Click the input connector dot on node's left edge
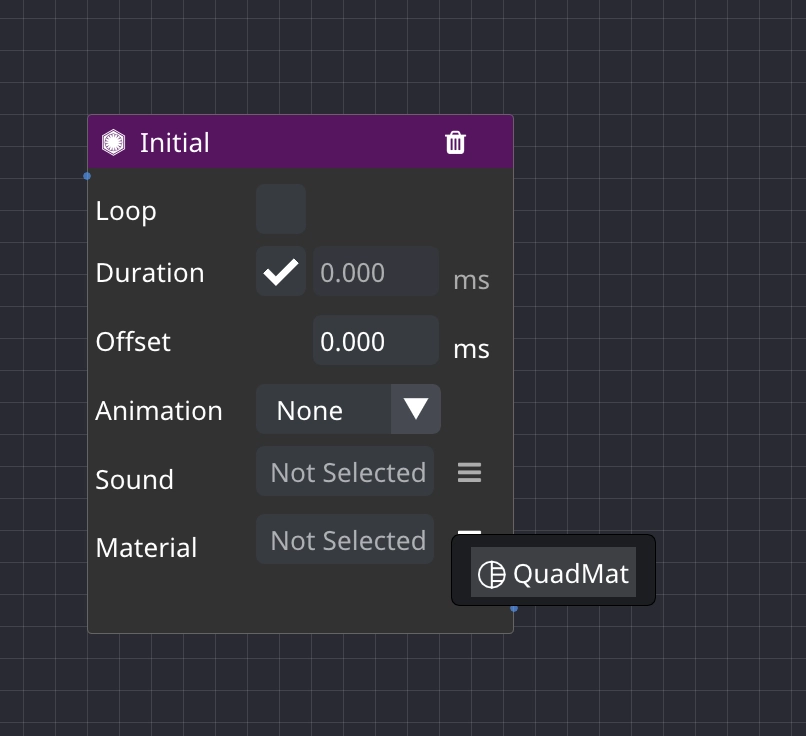Screen dimensions: 806x736 click(87, 176)
